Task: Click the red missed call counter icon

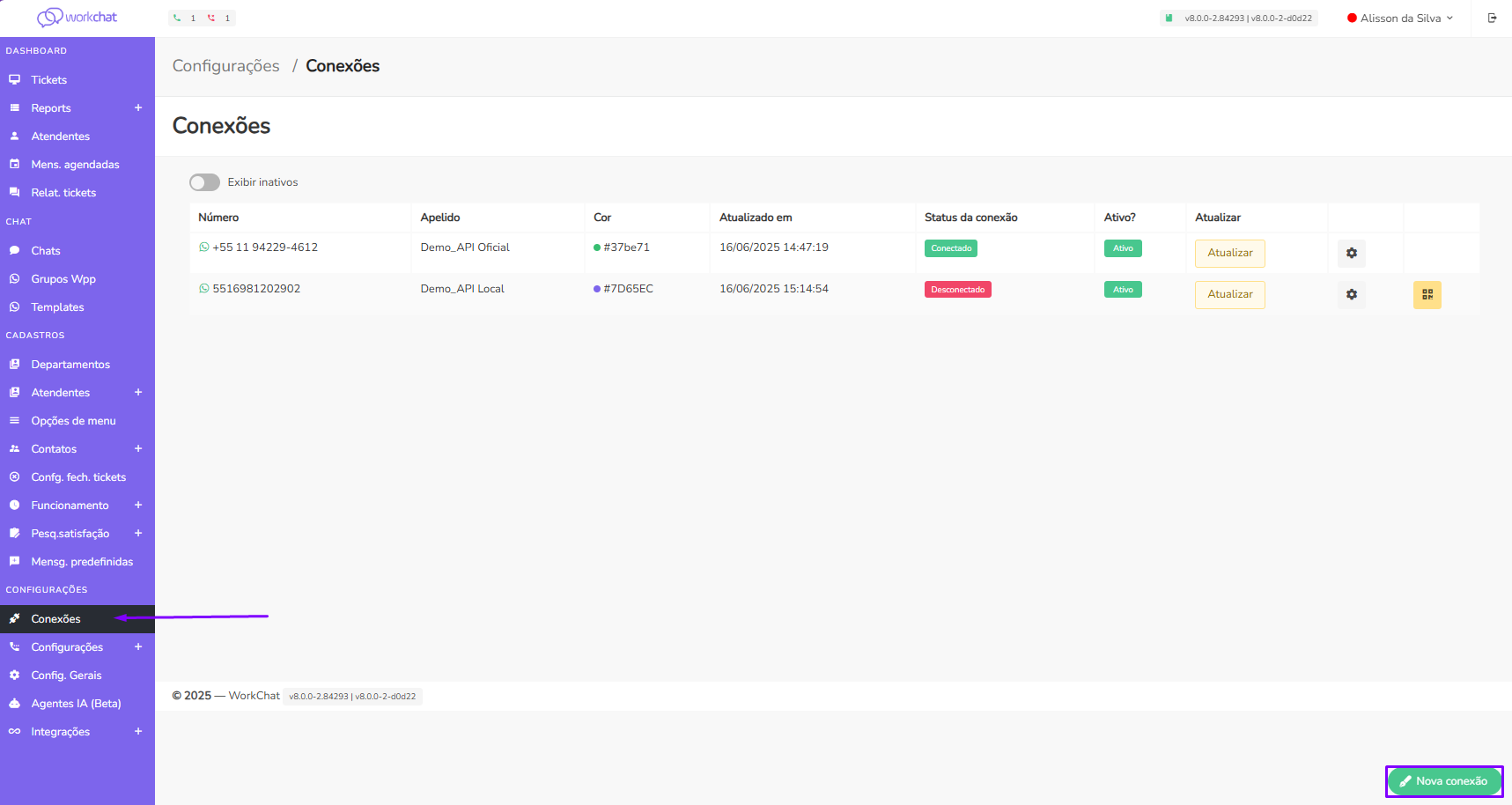Action: point(211,18)
